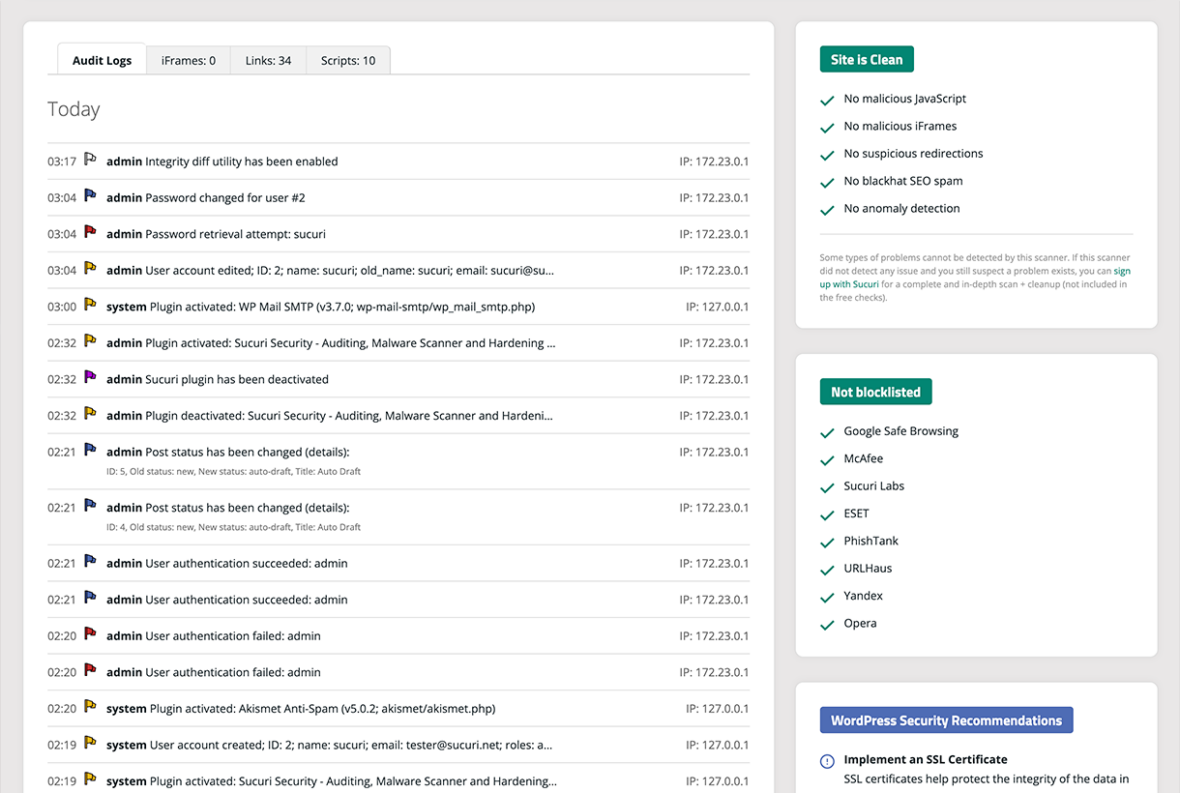The height and width of the screenshot is (793, 1180).
Task: Click the yellow flag on User account edited entry
Action: (x=90, y=269)
